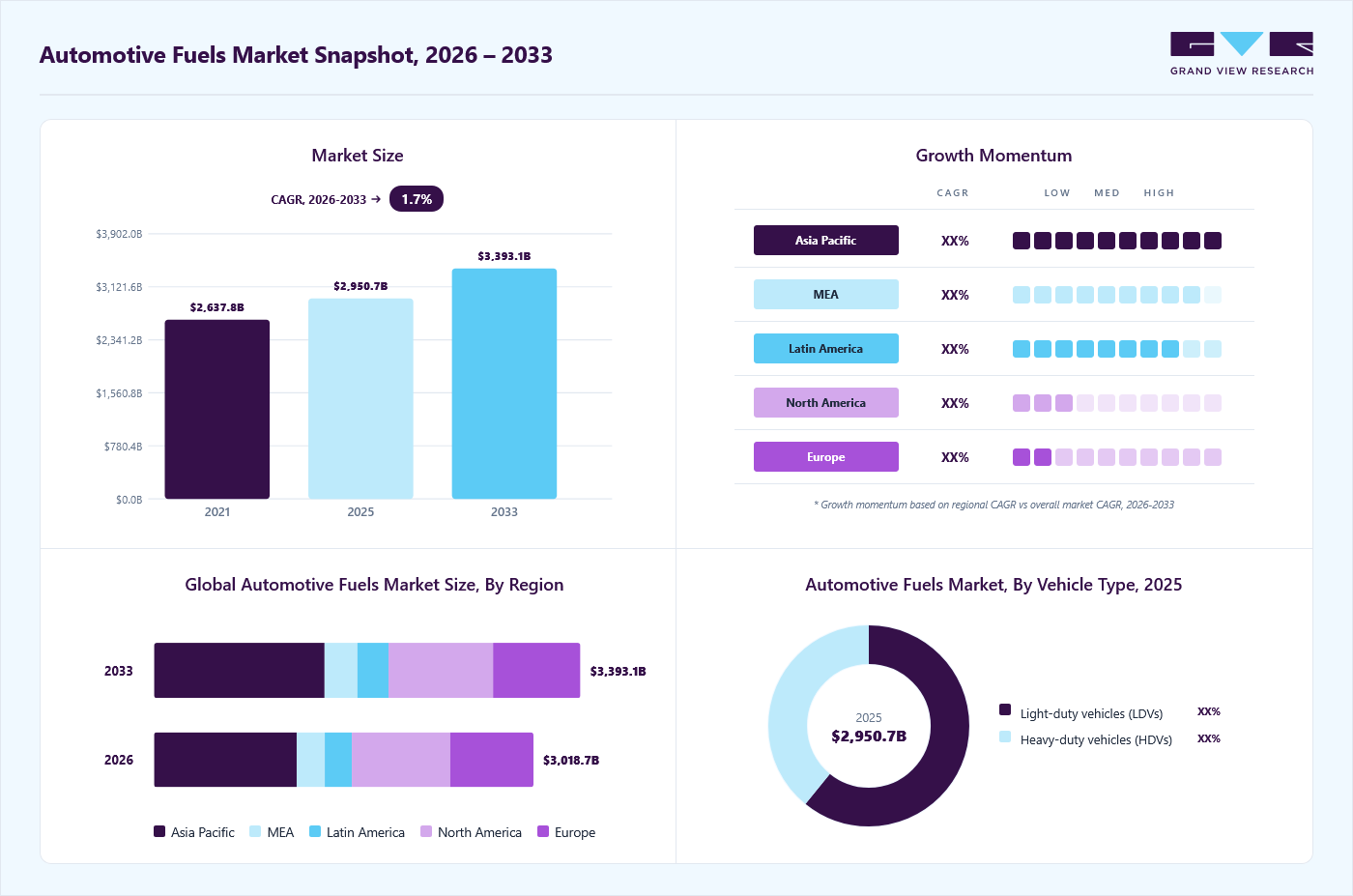1353x896 pixels.
Task: Click the Asia Pacific legend swatch
Action: point(159,831)
